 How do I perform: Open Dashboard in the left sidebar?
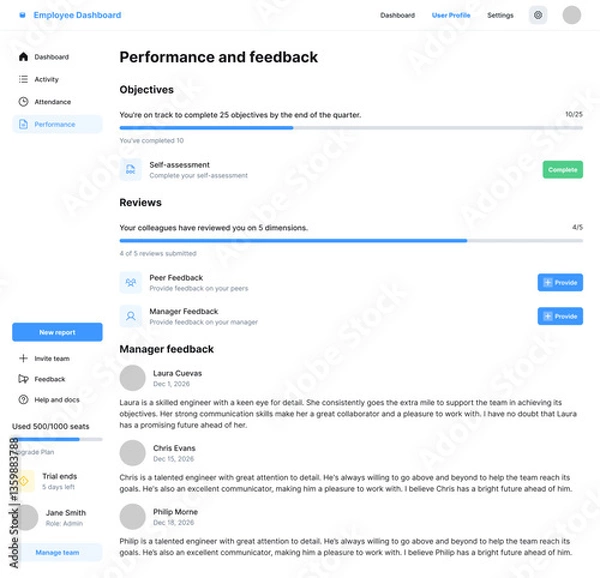(51, 57)
